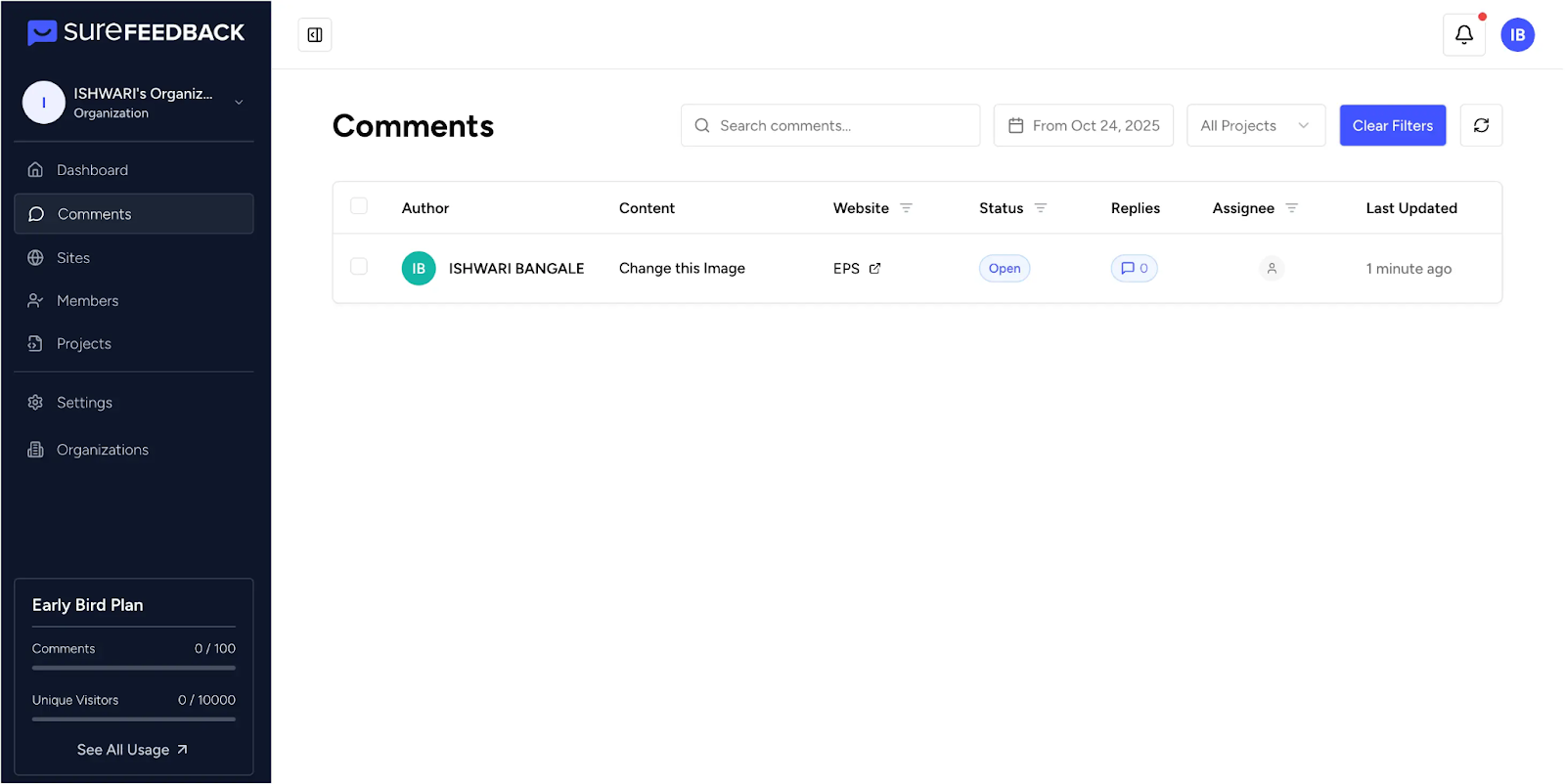Check the ISHWARI BANGALE comment row
The height and width of the screenshot is (784, 1565).
(x=359, y=267)
